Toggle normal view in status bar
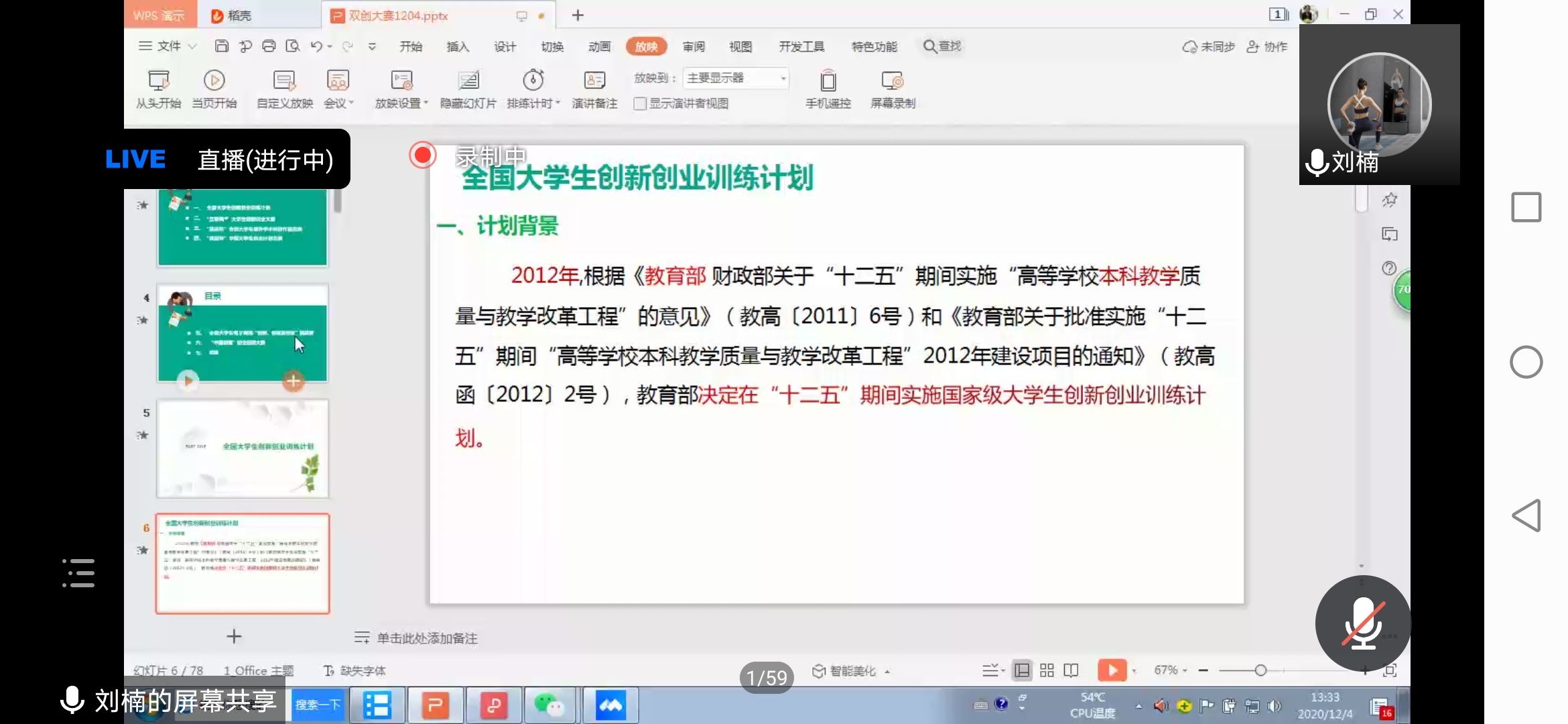1568x724 pixels. point(1022,670)
